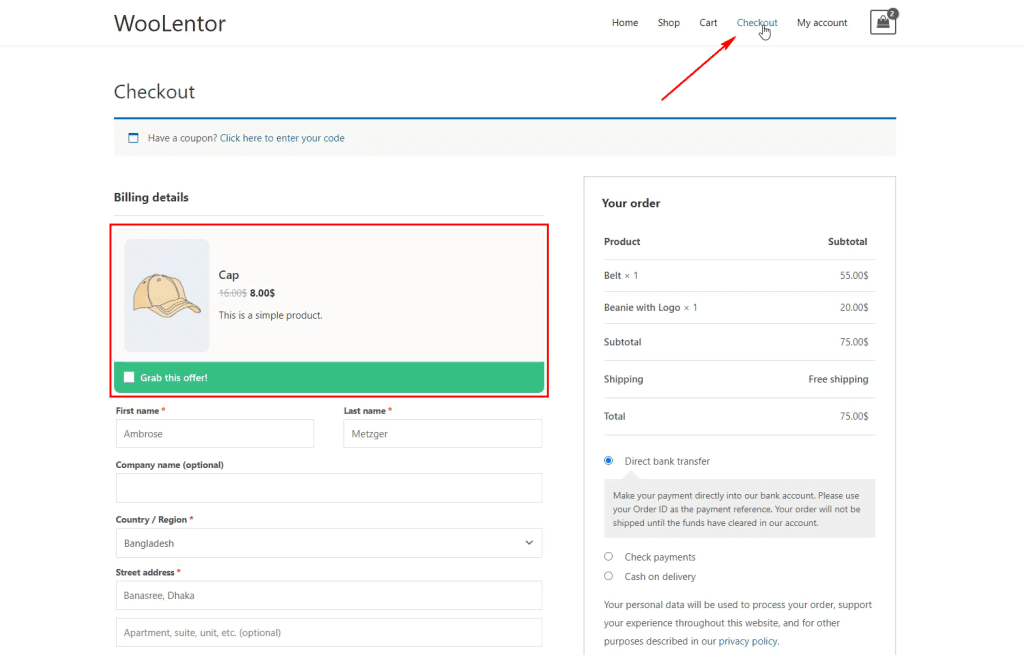Open the shopping cart bag icon
1024x655 pixels.
(x=882, y=23)
